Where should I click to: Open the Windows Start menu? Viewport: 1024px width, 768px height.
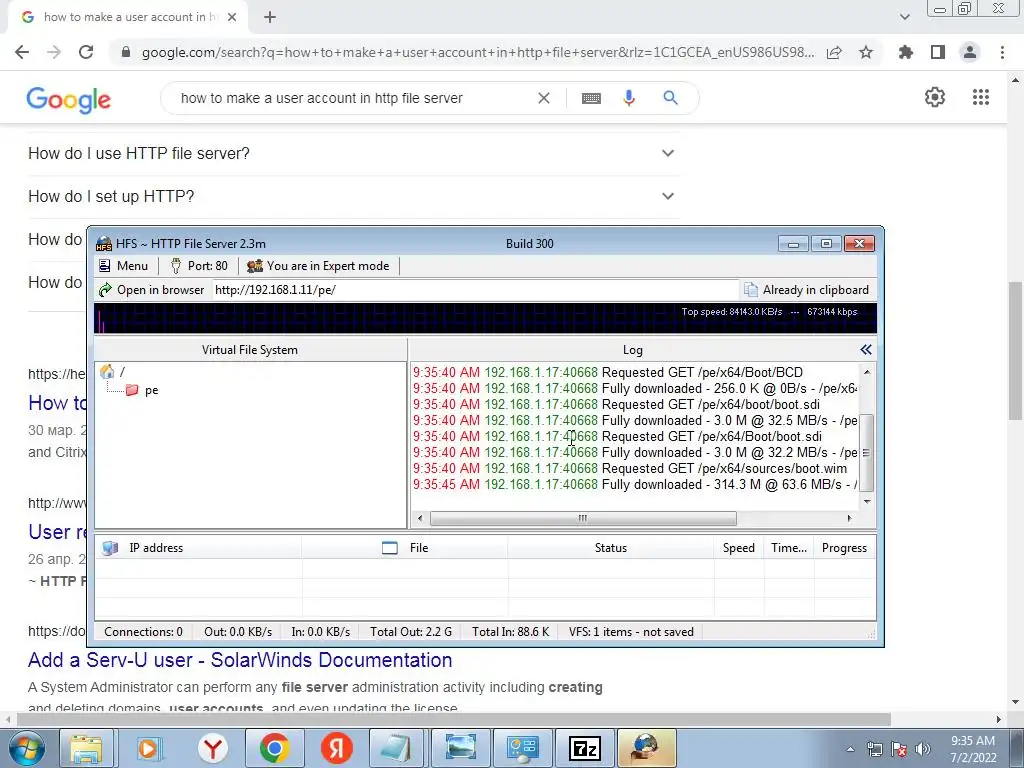coord(26,748)
